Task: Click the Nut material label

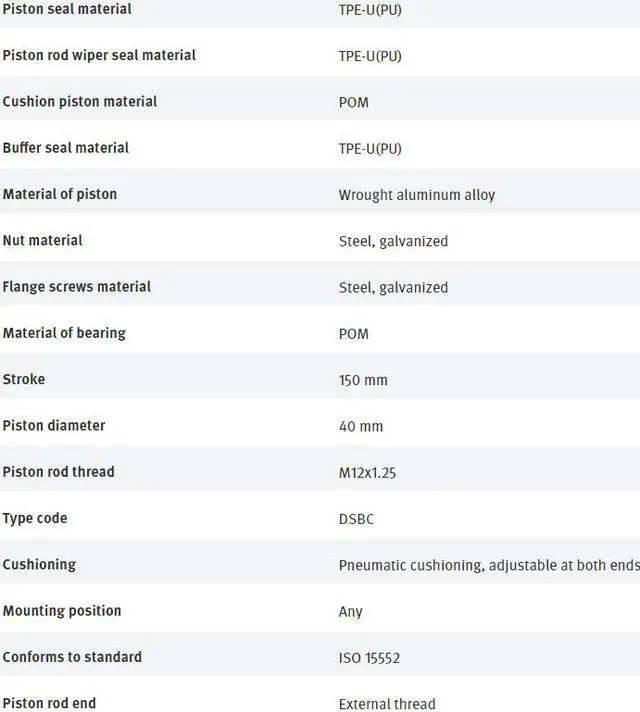Action: click(43, 240)
